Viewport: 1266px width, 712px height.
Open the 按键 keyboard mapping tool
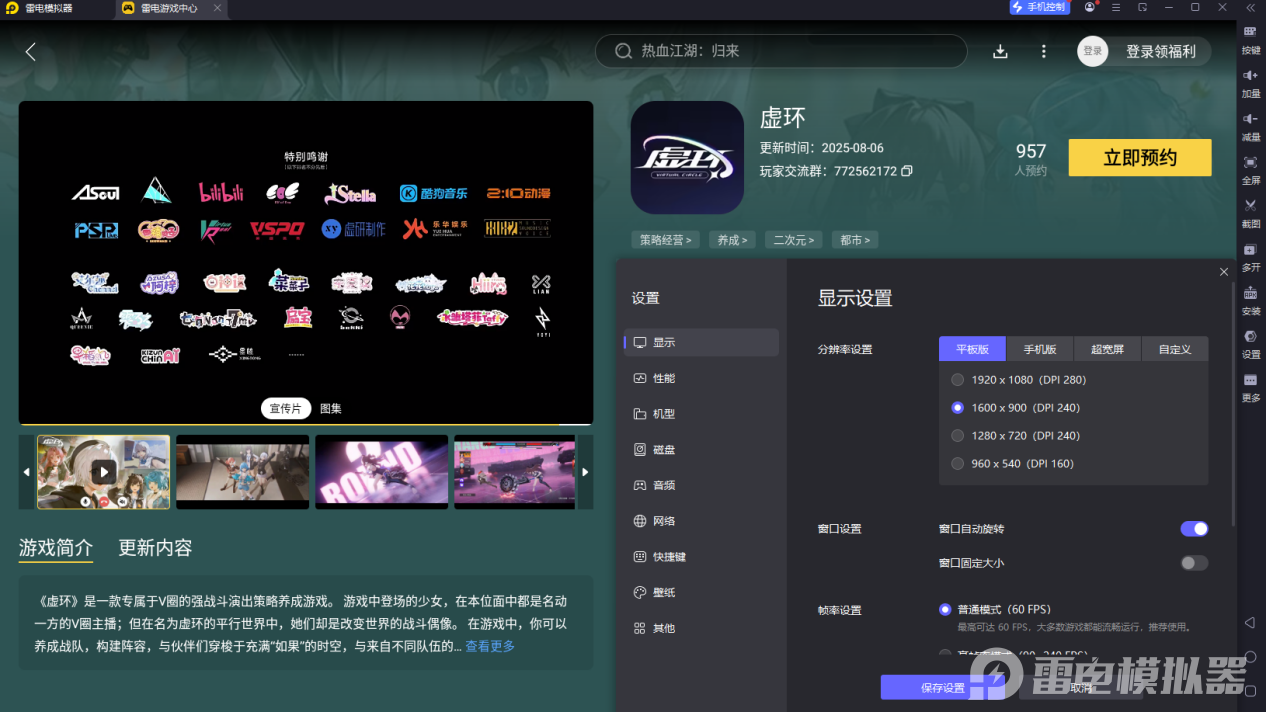(x=1250, y=38)
